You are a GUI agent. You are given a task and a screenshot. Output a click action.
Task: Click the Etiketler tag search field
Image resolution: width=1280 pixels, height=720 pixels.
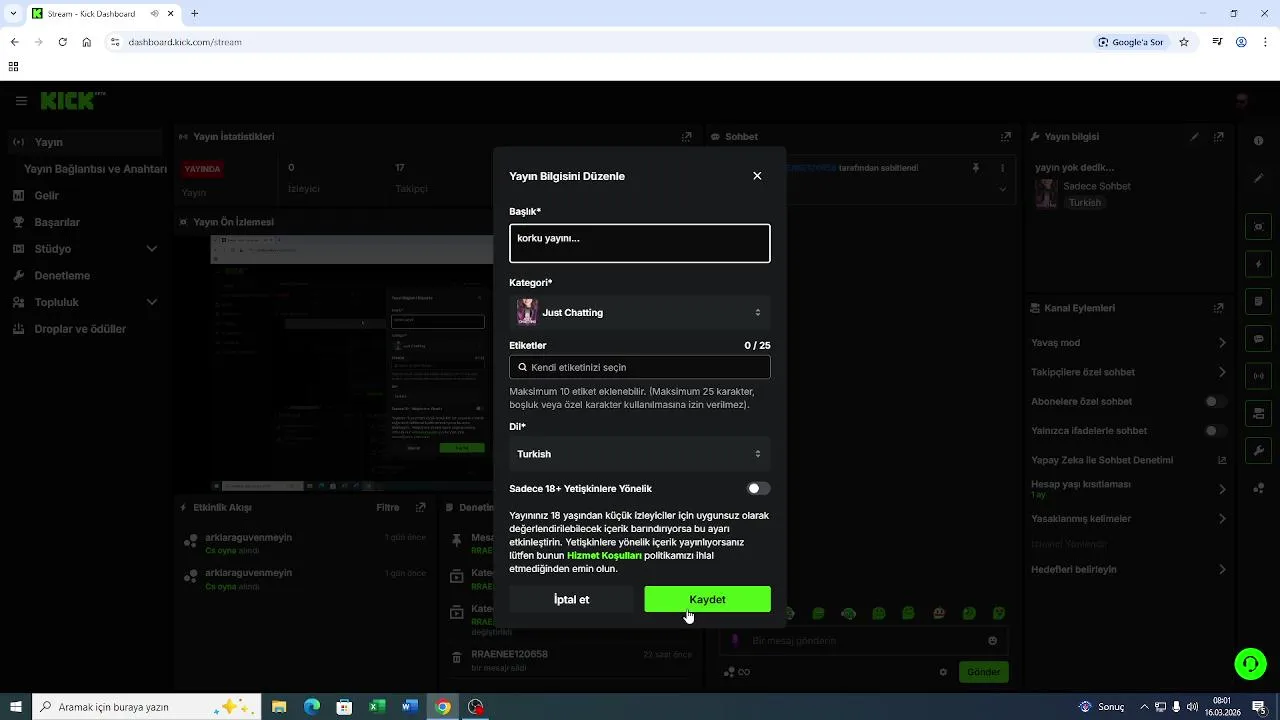(x=640, y=367)
